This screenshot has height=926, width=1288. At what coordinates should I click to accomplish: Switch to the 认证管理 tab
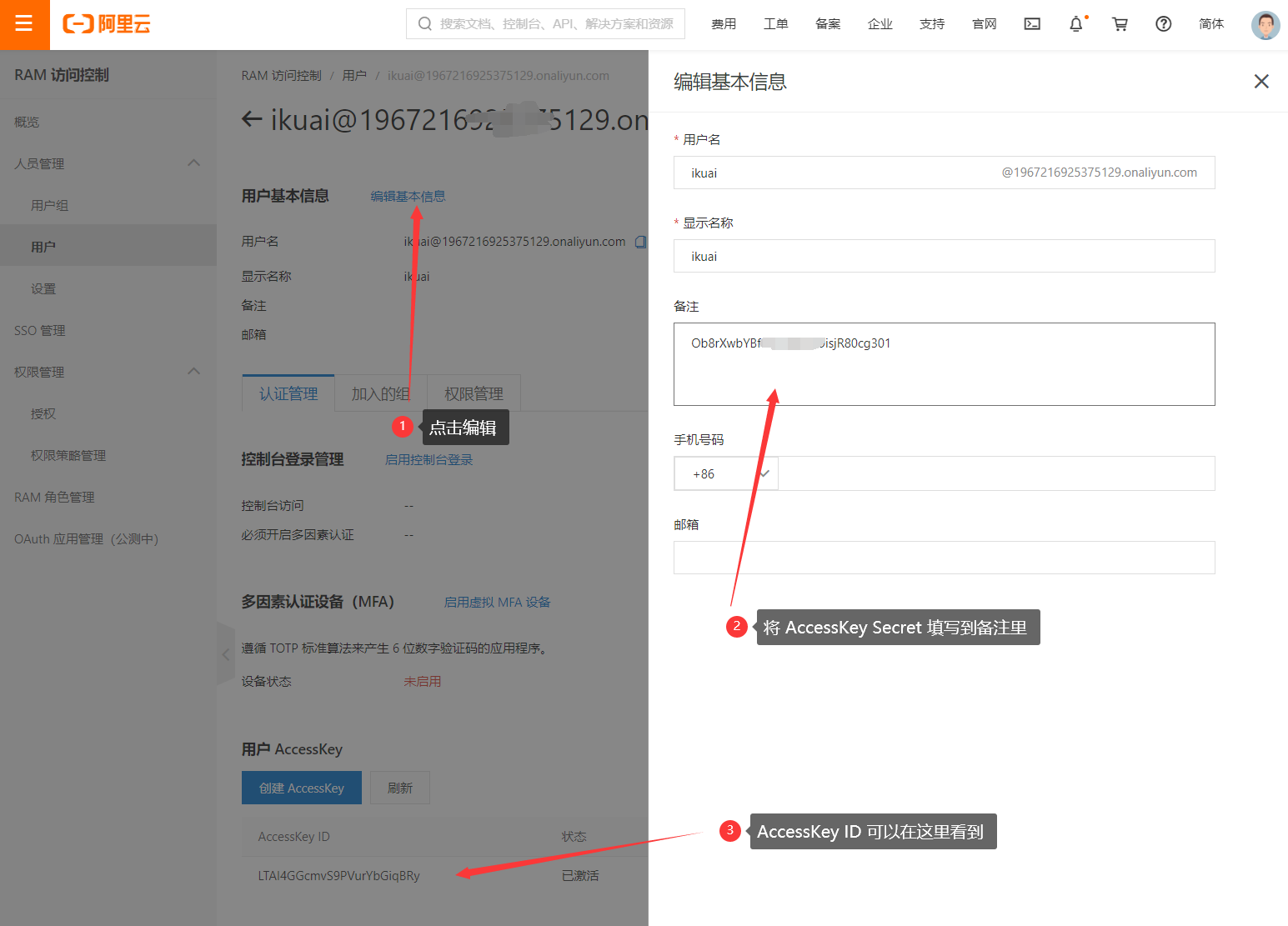pos(288,393)
